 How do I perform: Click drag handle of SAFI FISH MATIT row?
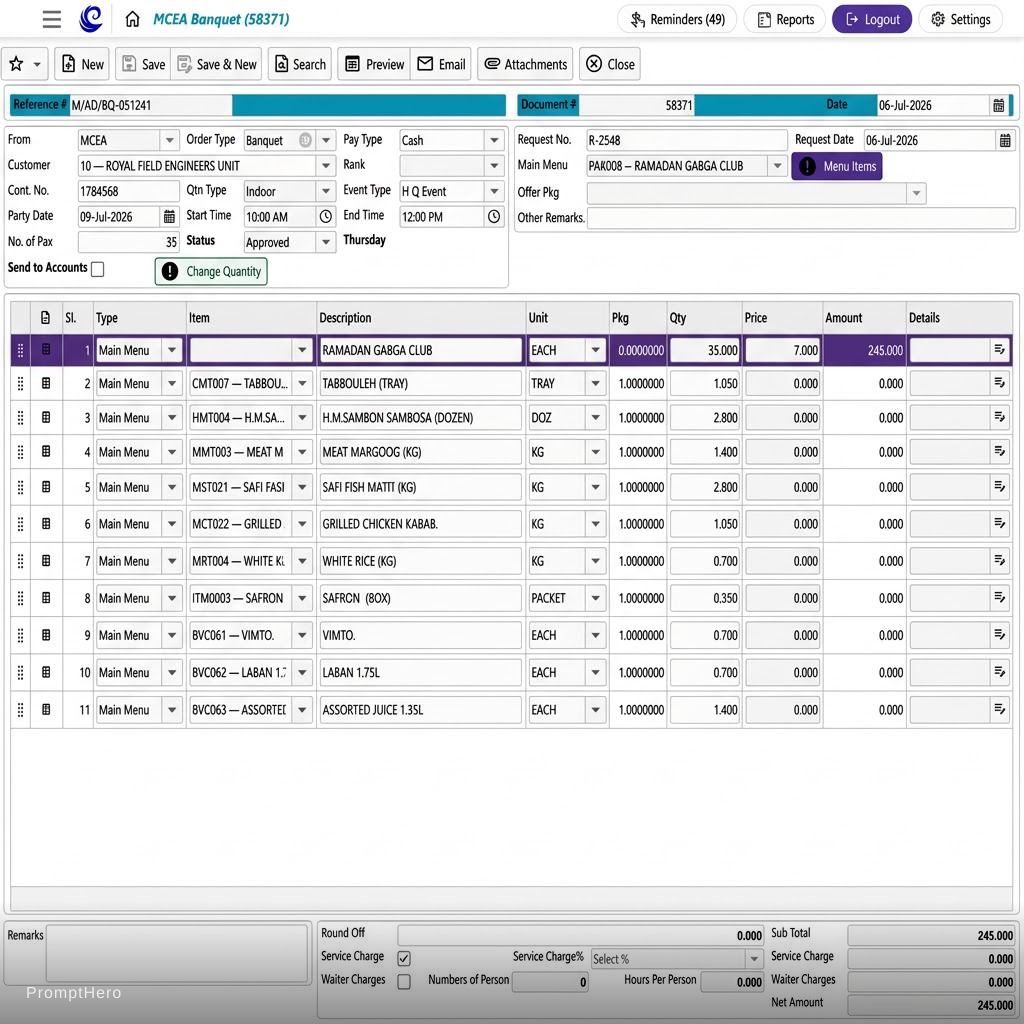(20, 487)
